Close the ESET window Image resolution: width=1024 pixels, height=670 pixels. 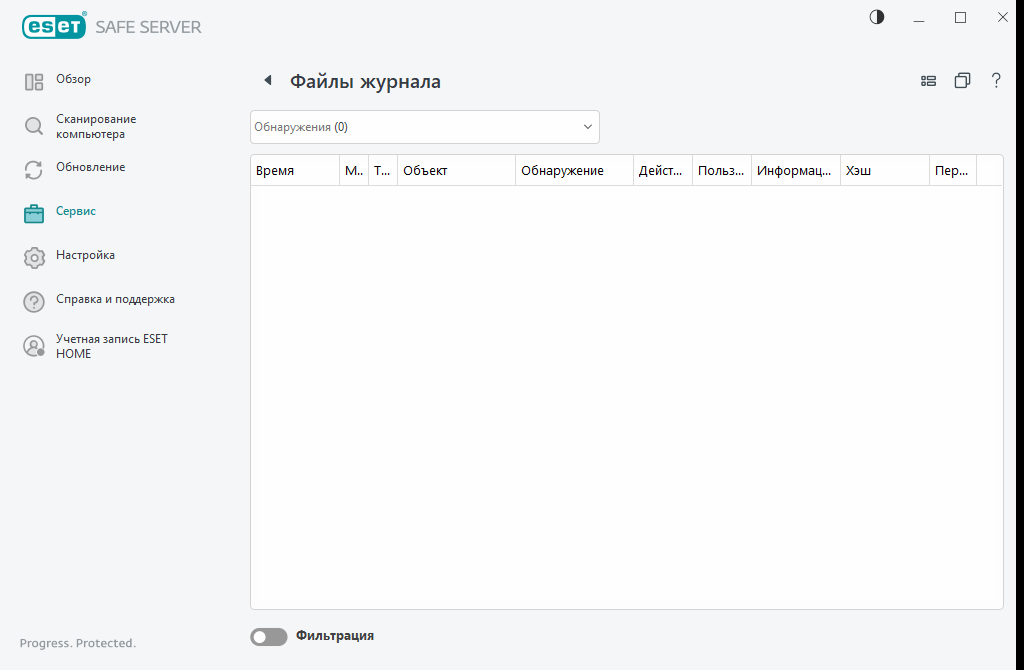pyautogui.click(x=1002, y=18)
